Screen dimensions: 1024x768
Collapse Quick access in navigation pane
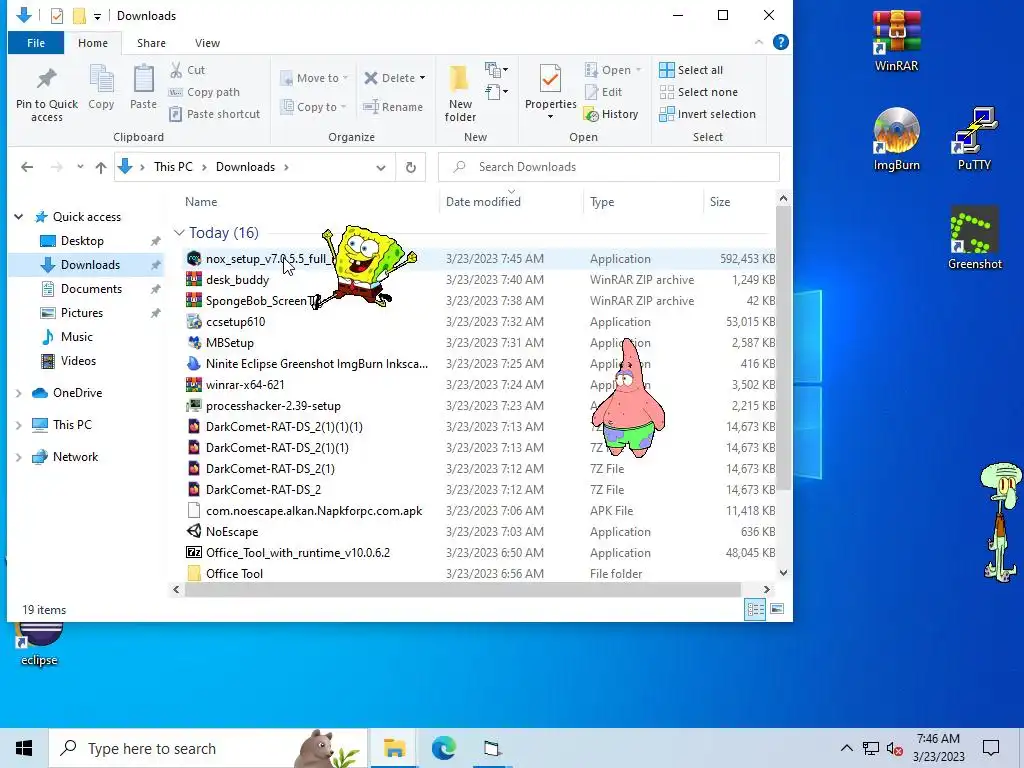19,217
